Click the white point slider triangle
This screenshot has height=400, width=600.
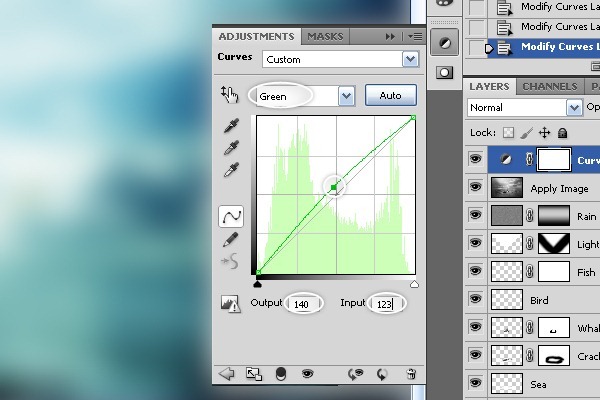pos(414,284)
